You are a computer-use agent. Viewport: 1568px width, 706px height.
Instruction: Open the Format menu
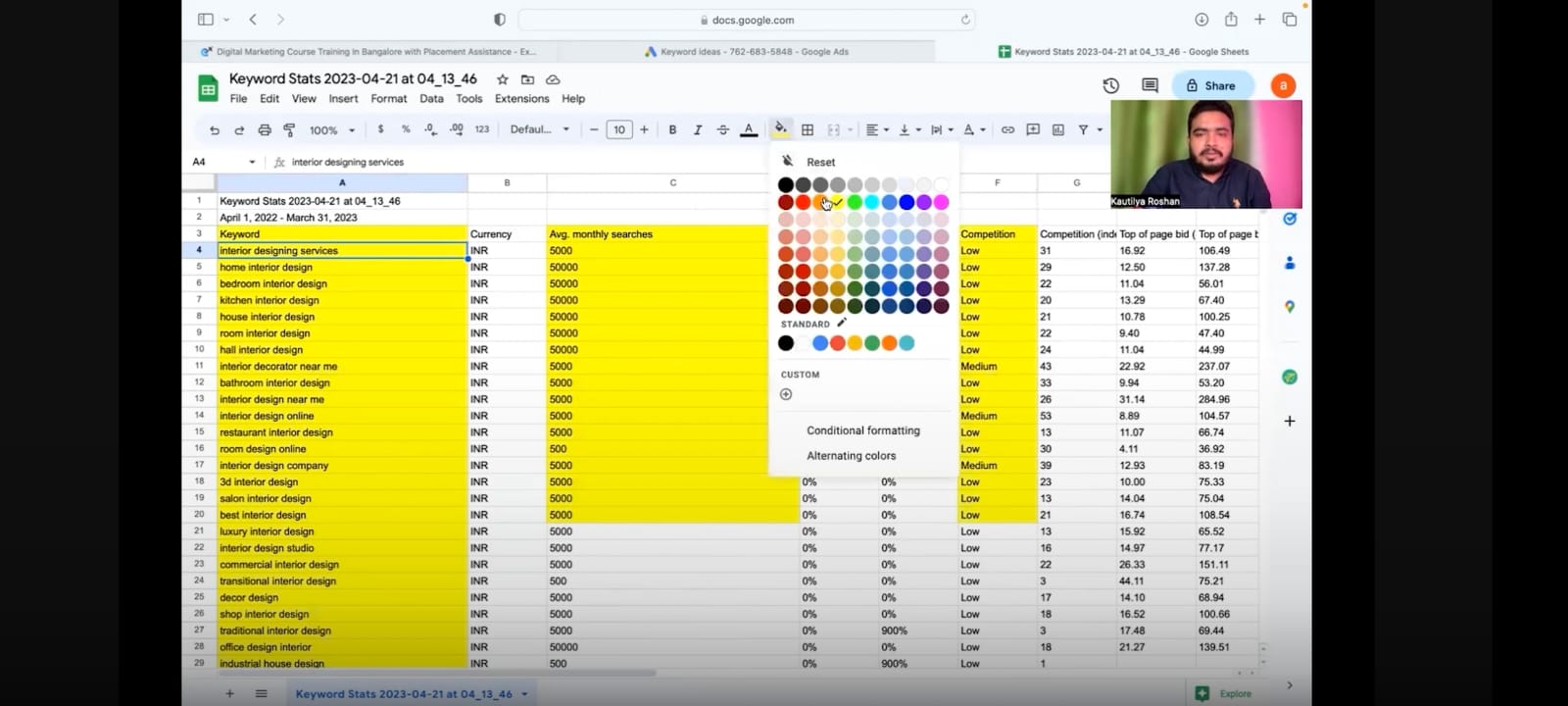coord(388,99)
